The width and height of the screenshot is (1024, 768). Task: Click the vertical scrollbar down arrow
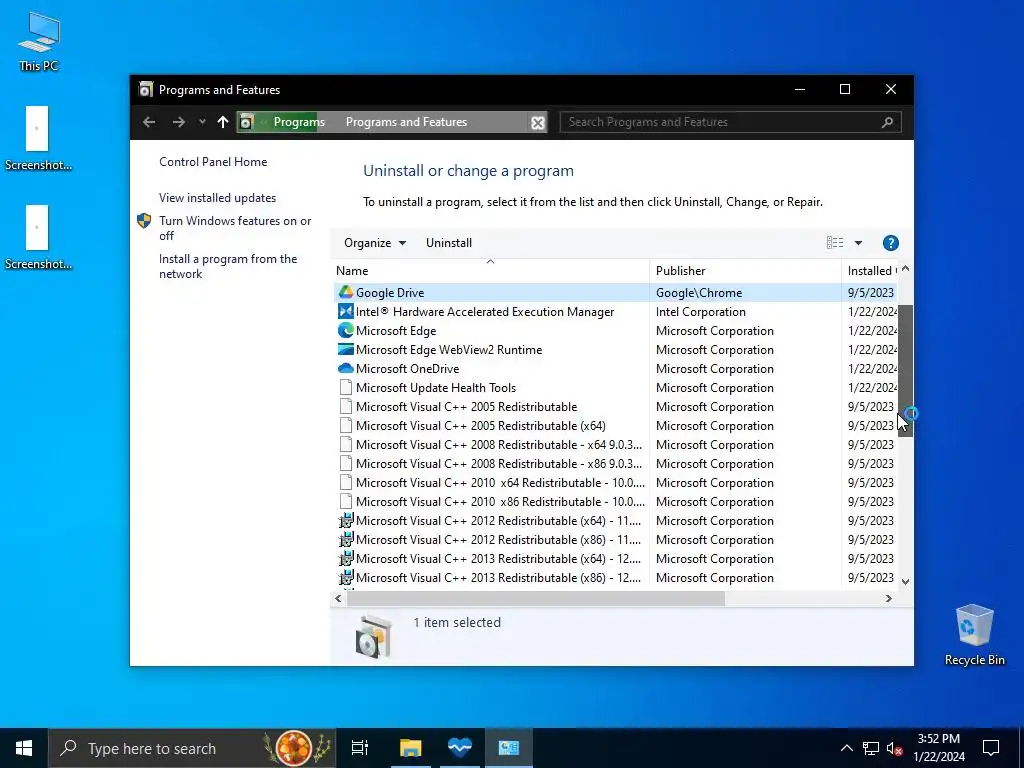(905, 581)
